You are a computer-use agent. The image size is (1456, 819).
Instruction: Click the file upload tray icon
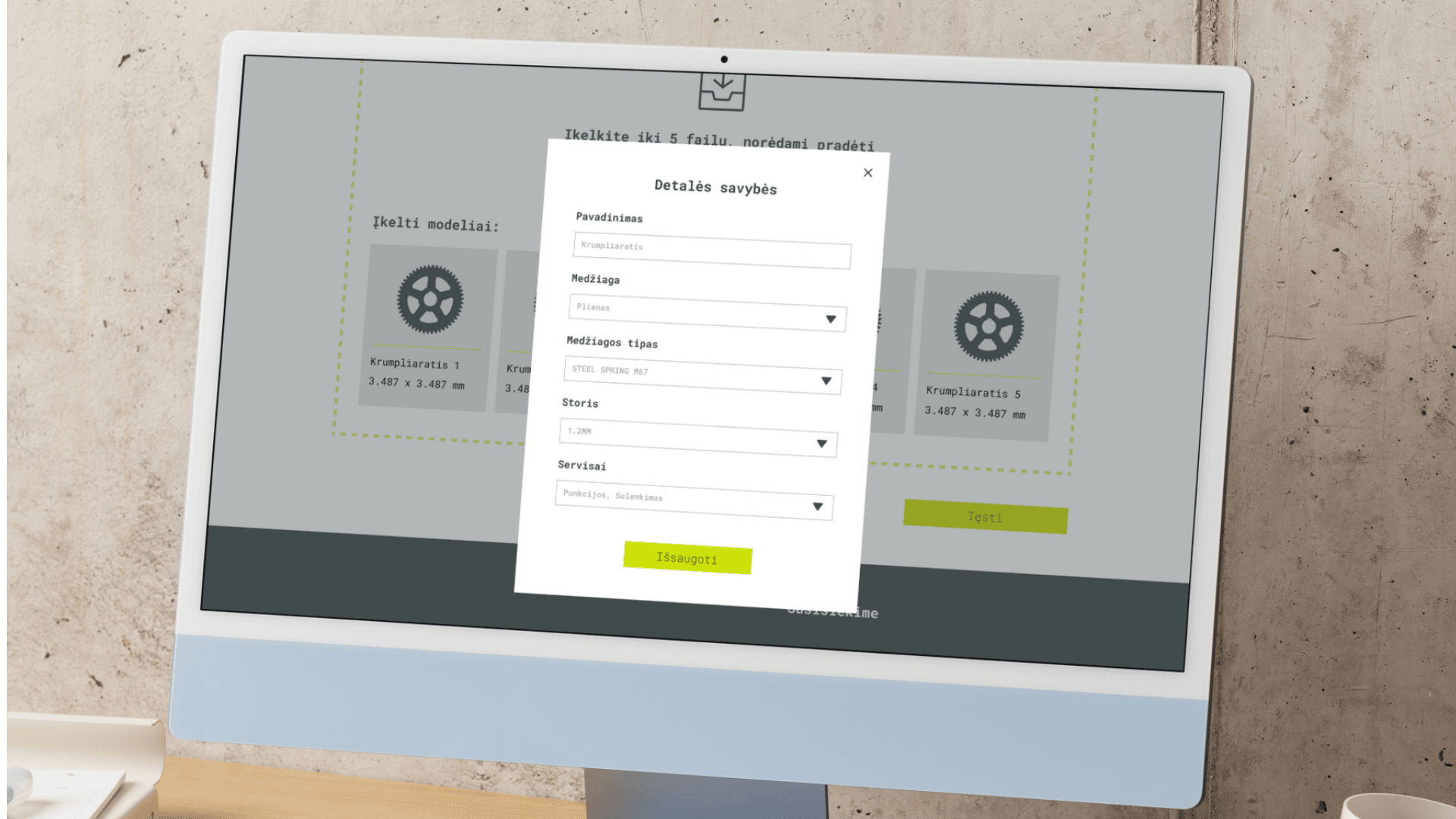click(722, 92)
